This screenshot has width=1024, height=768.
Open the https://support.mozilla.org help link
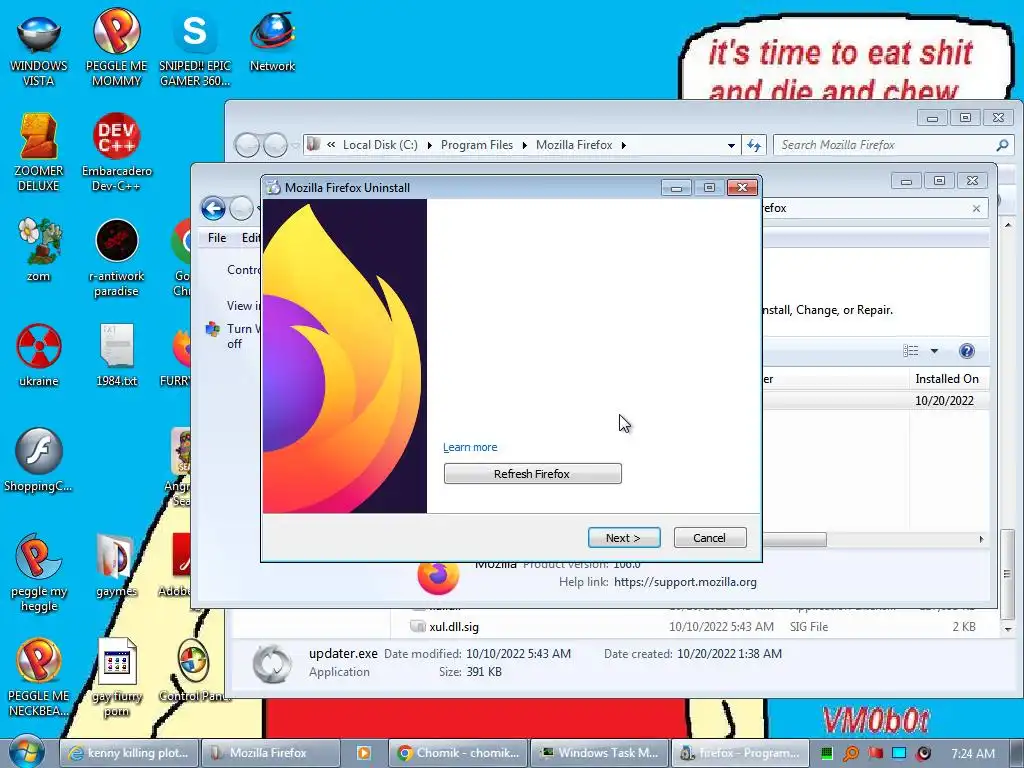[x=685, y=582]
